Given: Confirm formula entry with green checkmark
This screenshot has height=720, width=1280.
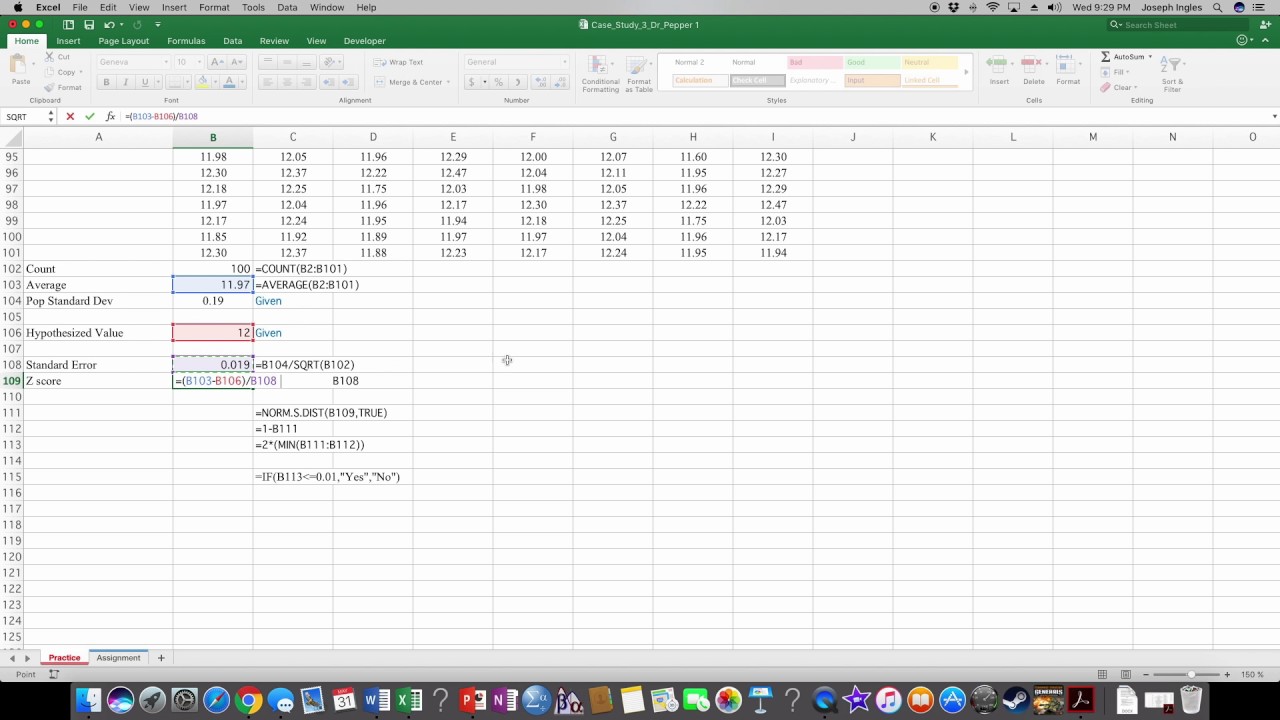Looking at the screenshot, I should click(x=90, y=116).
